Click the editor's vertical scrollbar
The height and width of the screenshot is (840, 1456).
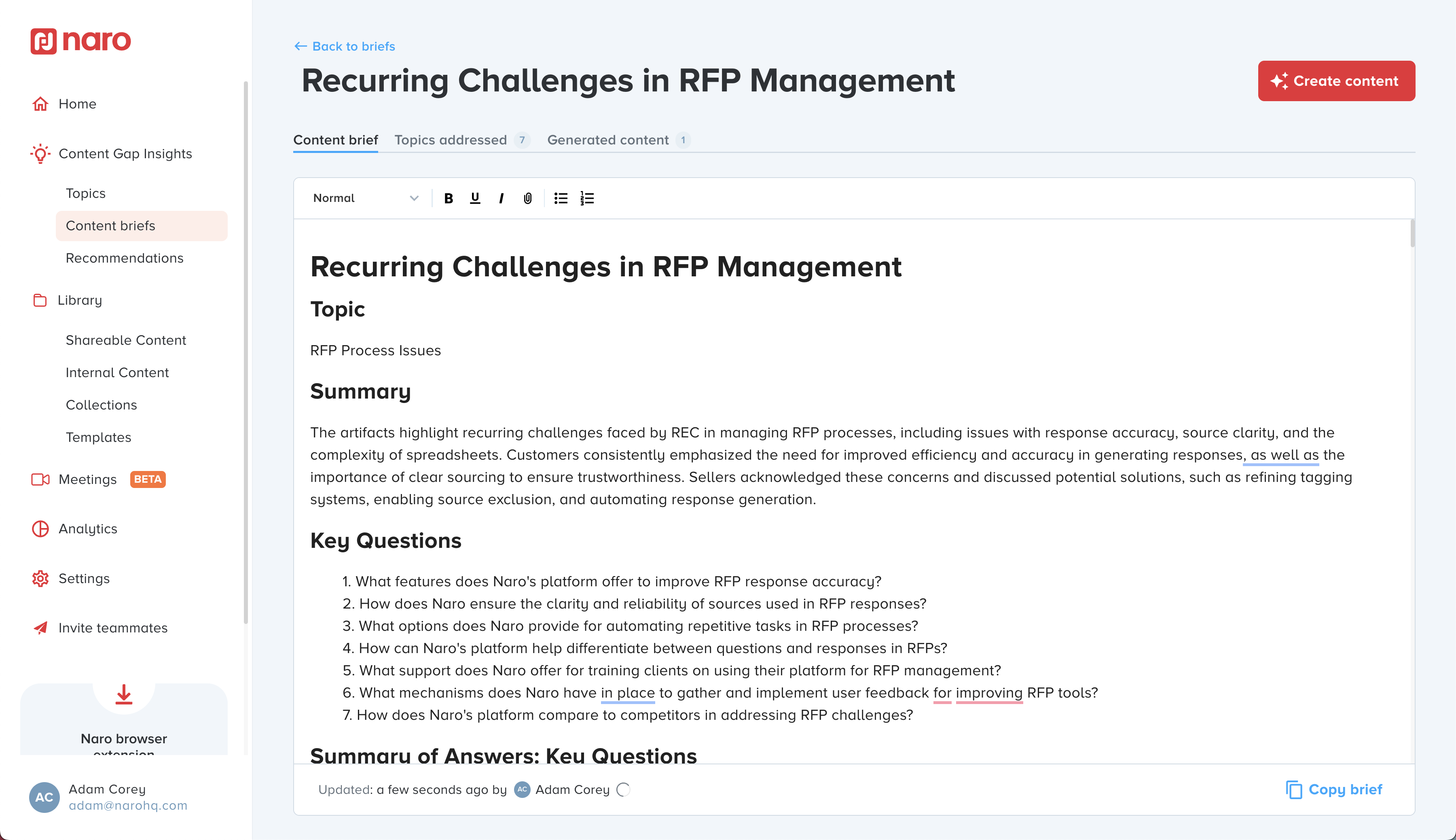1412,233
